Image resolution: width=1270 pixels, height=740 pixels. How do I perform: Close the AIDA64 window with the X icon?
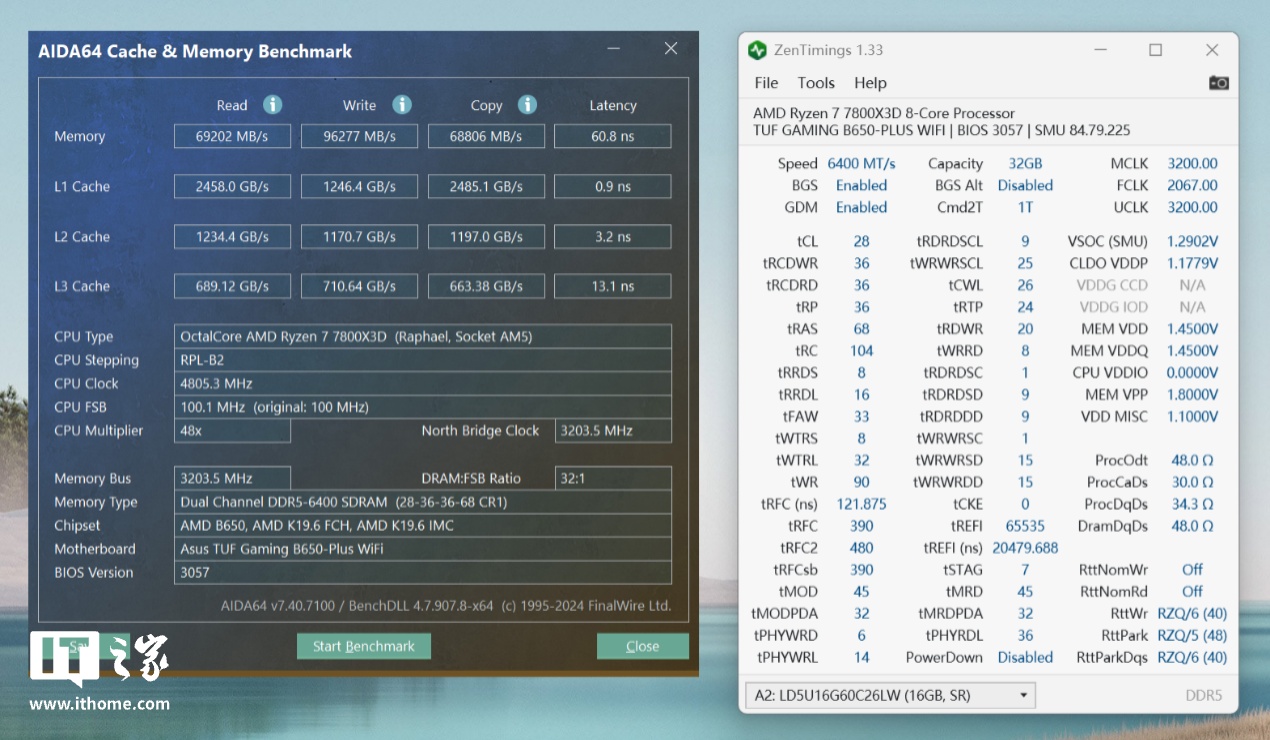click(671, 49)
